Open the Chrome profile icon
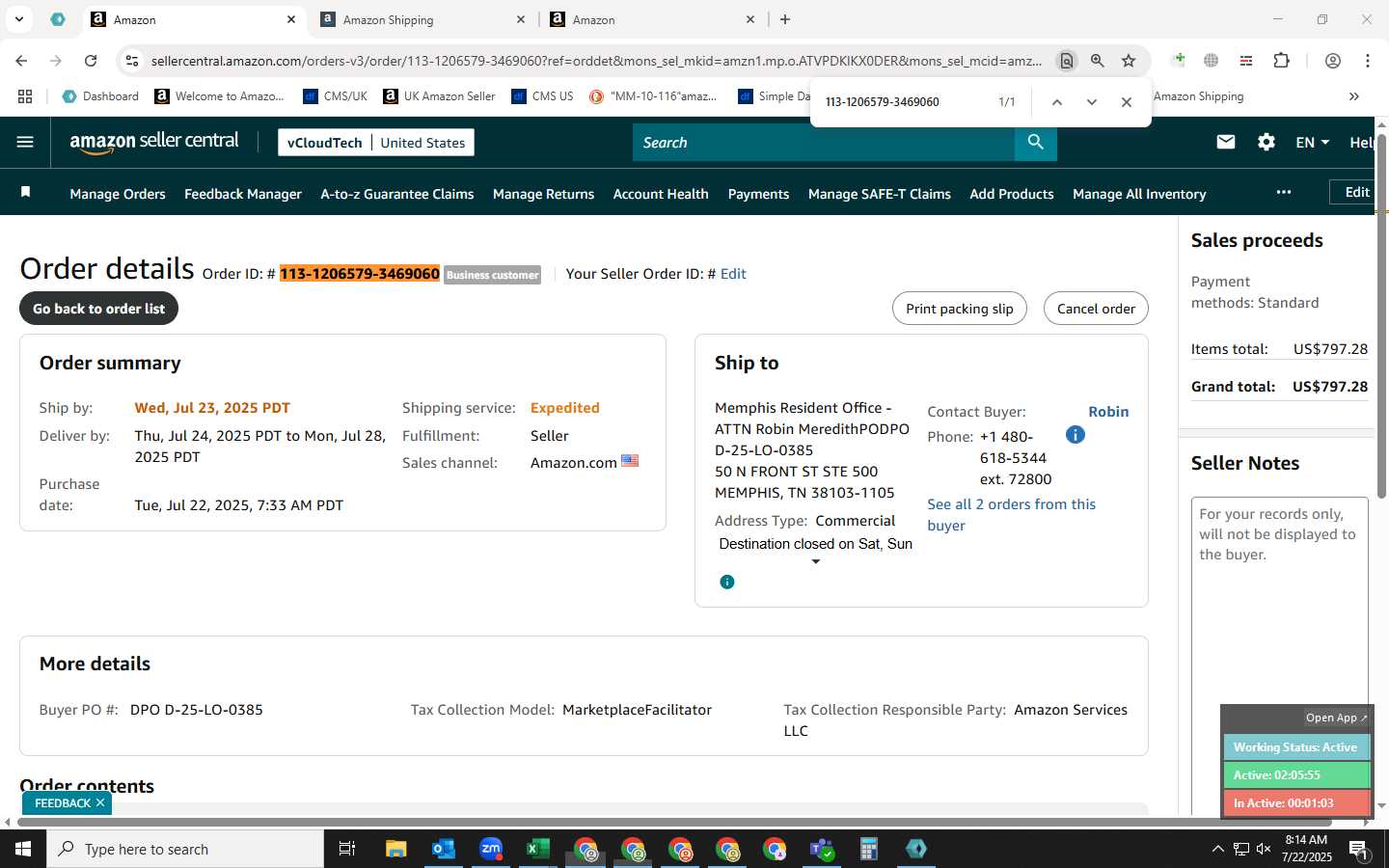1389x868 pixels. 1333,61
